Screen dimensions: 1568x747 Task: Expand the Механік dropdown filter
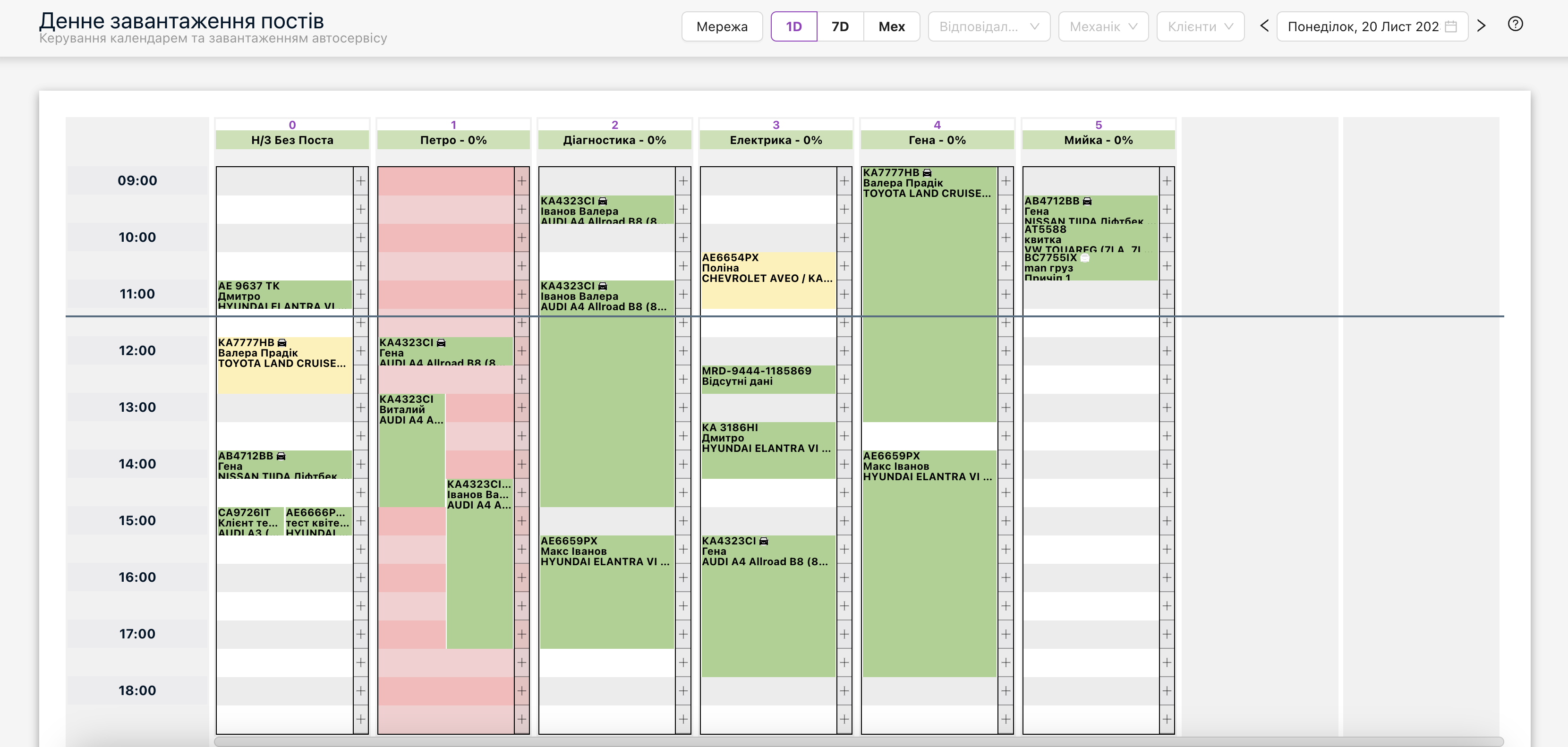tap(1103, 27)
